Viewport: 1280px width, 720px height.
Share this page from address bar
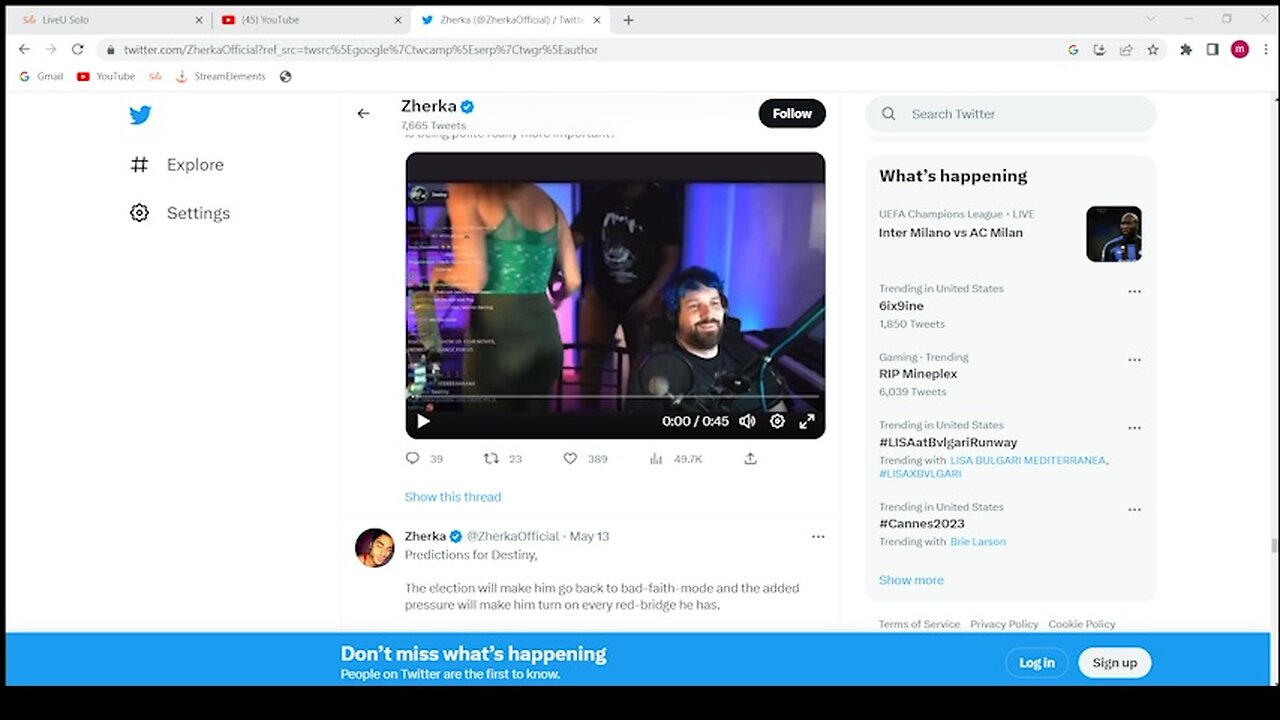1126,49
